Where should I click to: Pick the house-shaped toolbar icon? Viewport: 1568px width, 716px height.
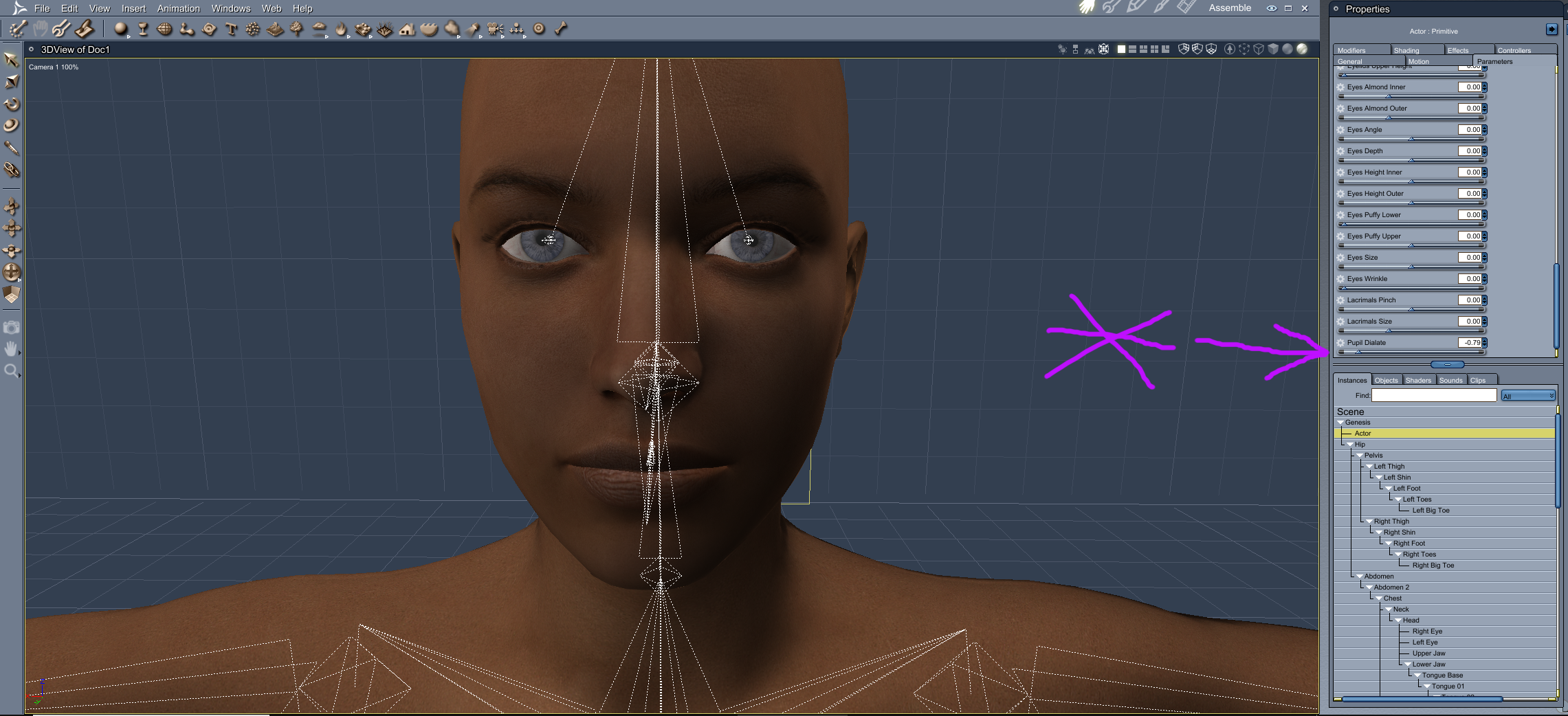click(x=407, y=29)
